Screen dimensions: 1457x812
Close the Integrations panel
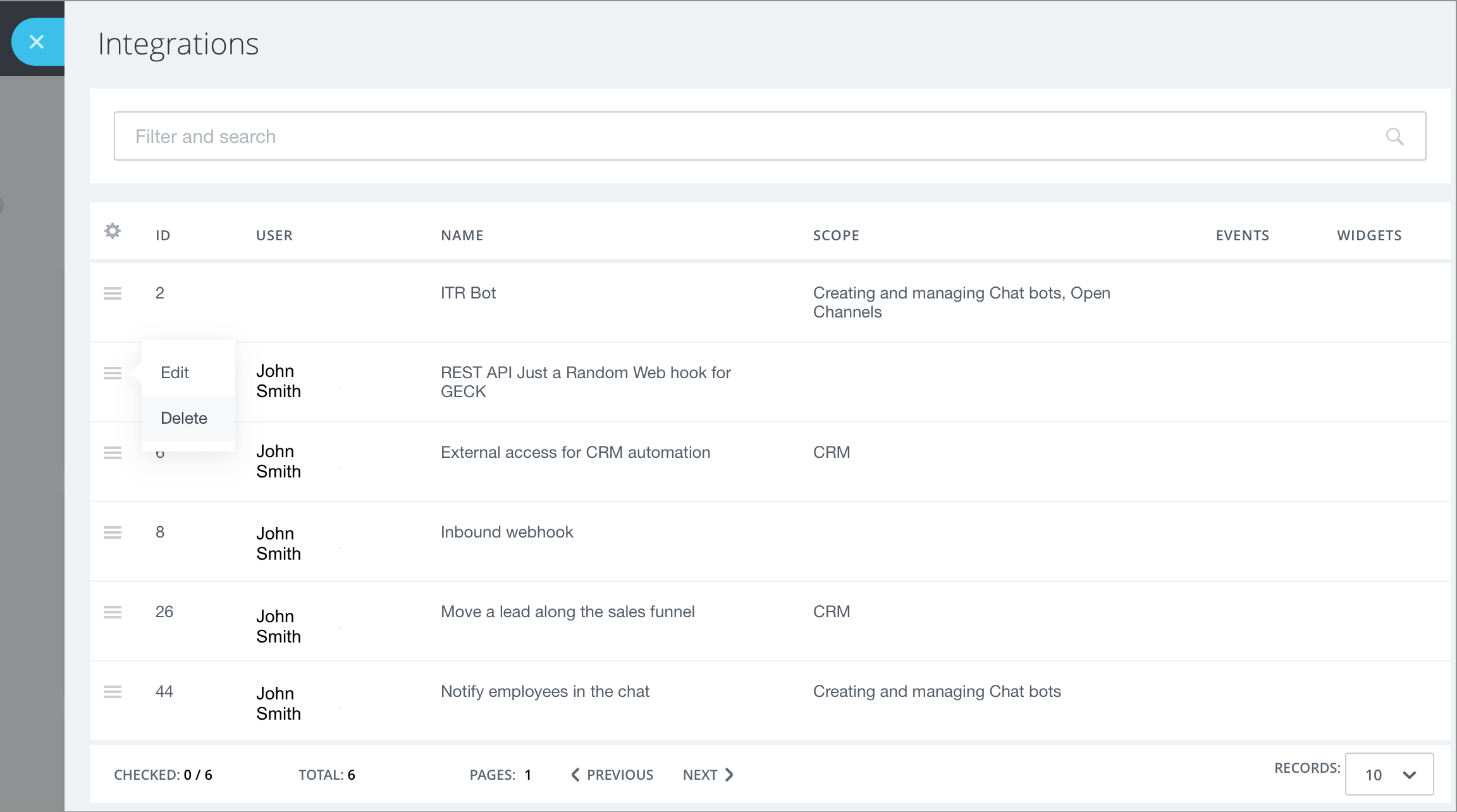click(36, 41)
